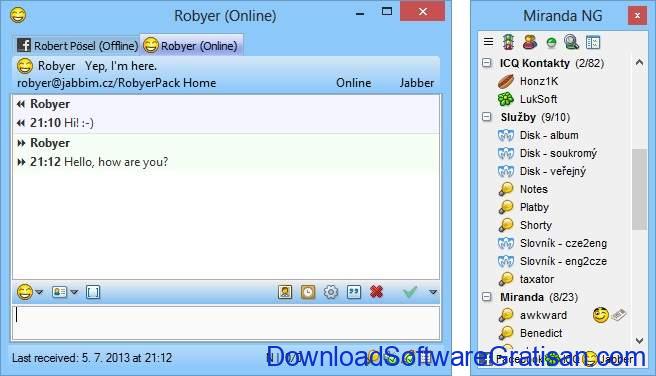Click the 'Hello, how are you?' message
The width and height of the screenshot is (656, 376).
116,162
